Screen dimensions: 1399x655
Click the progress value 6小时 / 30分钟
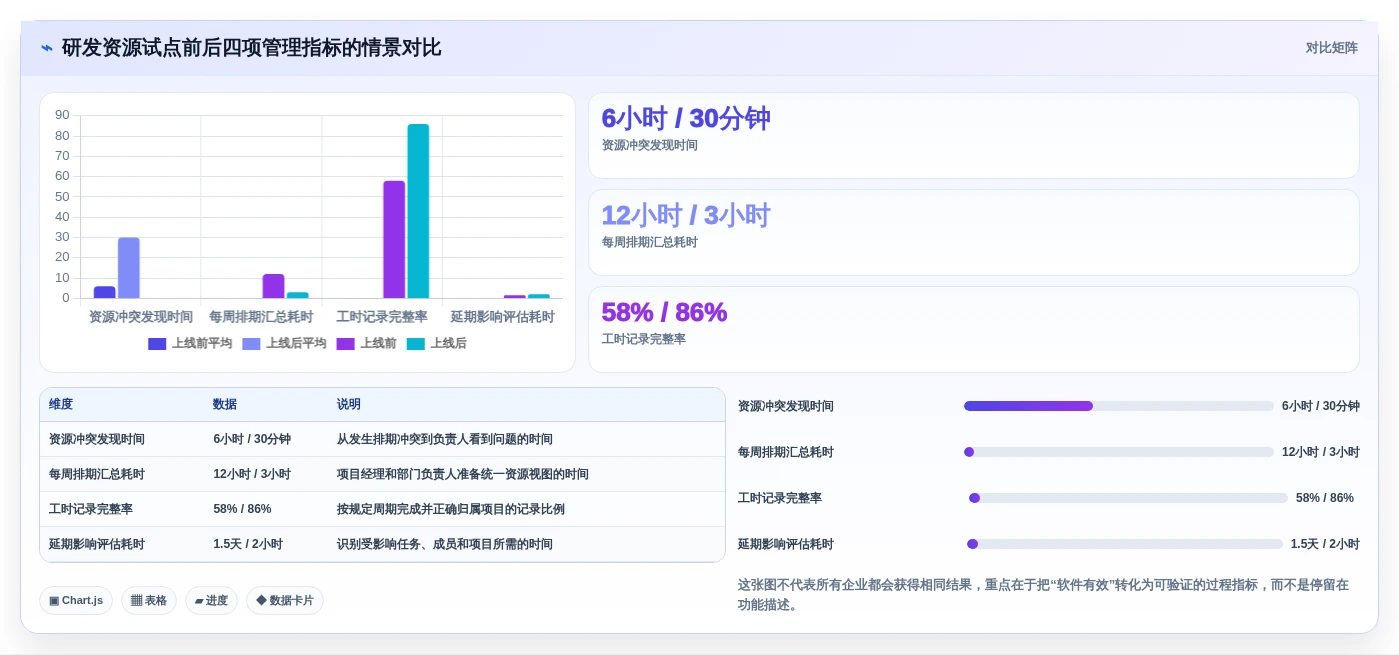(x=1321, y=406)
